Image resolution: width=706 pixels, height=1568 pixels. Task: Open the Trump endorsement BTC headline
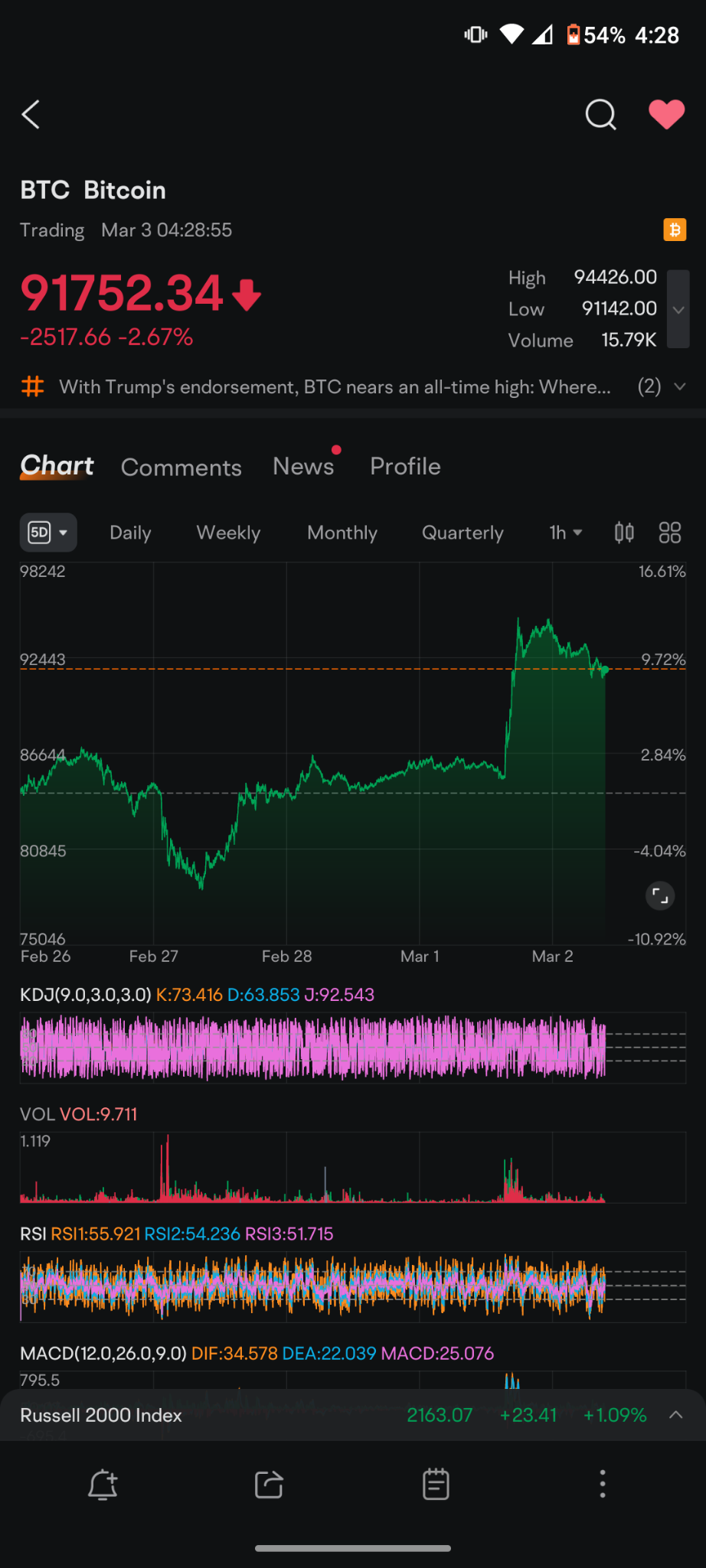(335, 386)
